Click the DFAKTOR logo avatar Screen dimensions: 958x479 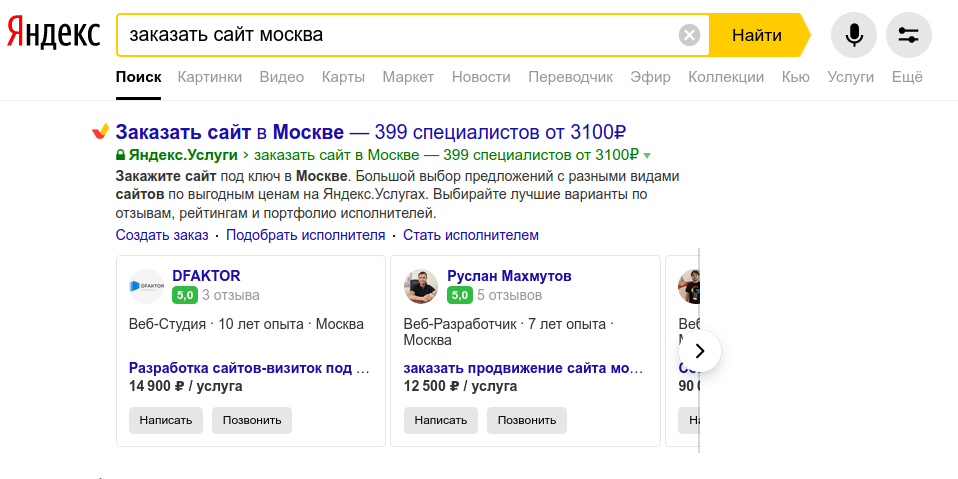click(x=147, y=286)
